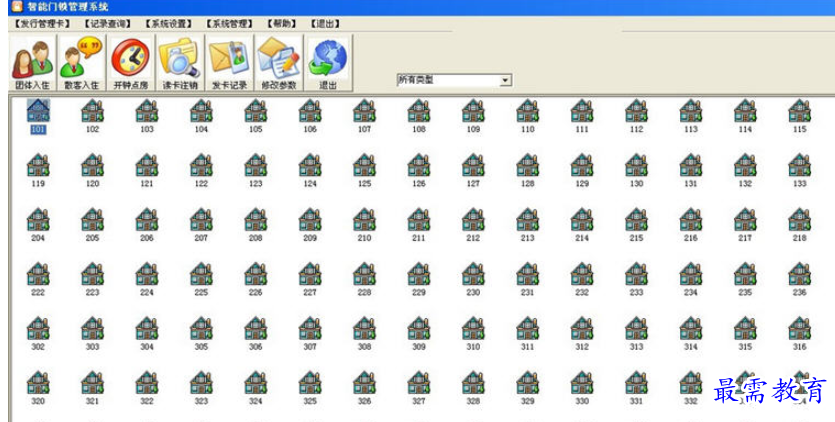Select room 119 house icon
The height and width of the screenshot is (422, 835).
[38, 165]
